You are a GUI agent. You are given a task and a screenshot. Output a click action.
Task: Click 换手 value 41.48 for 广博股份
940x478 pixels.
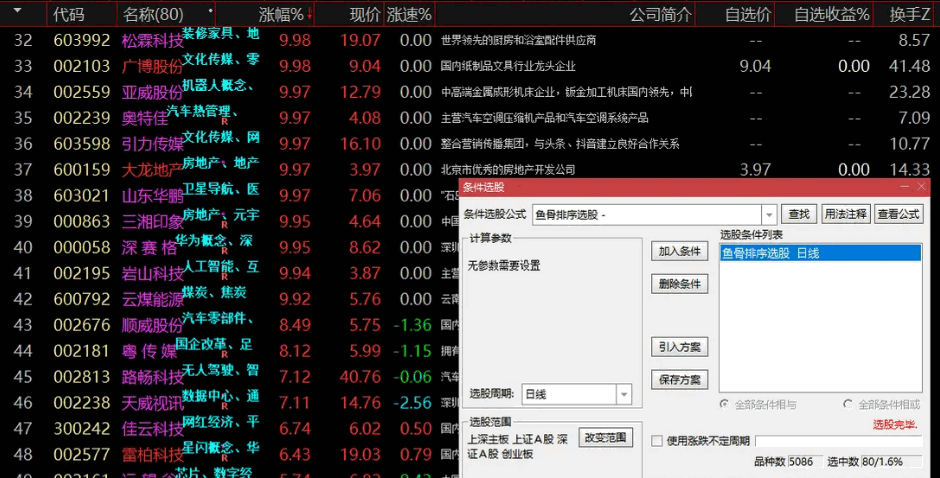pyautogui.click(x=909, y=66)
